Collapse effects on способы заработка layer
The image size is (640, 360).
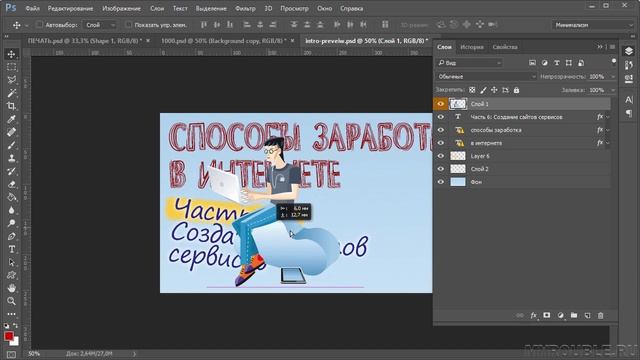pos(608,130)
